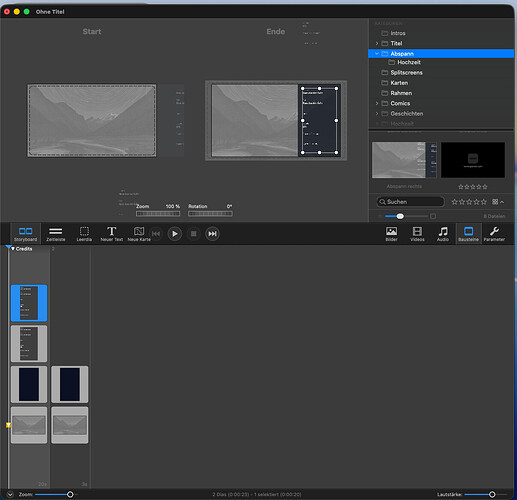Select the Abspann rechts thumbnail
Image resolution: width=517 pixels, height=500 pixels.
click(404, 160)
